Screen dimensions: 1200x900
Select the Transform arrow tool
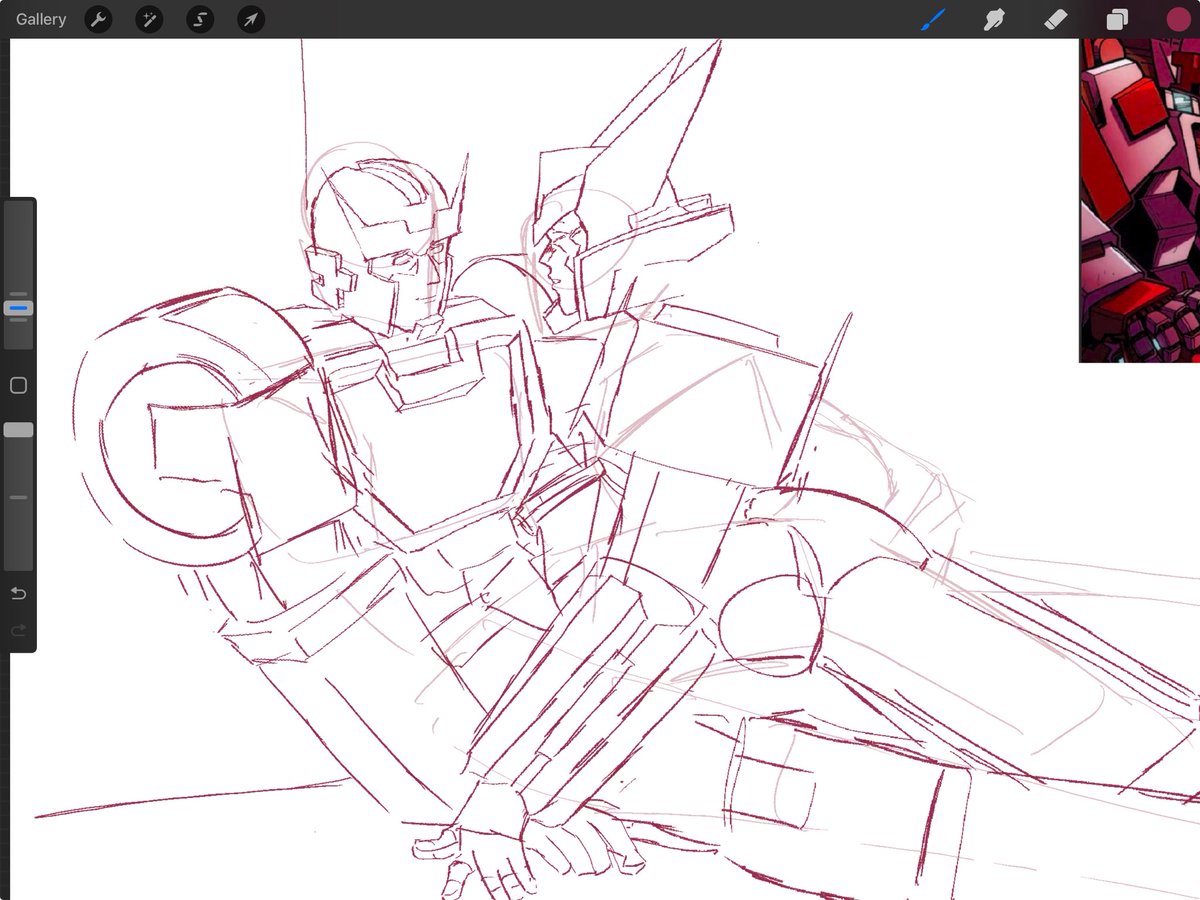pos(250,19)
